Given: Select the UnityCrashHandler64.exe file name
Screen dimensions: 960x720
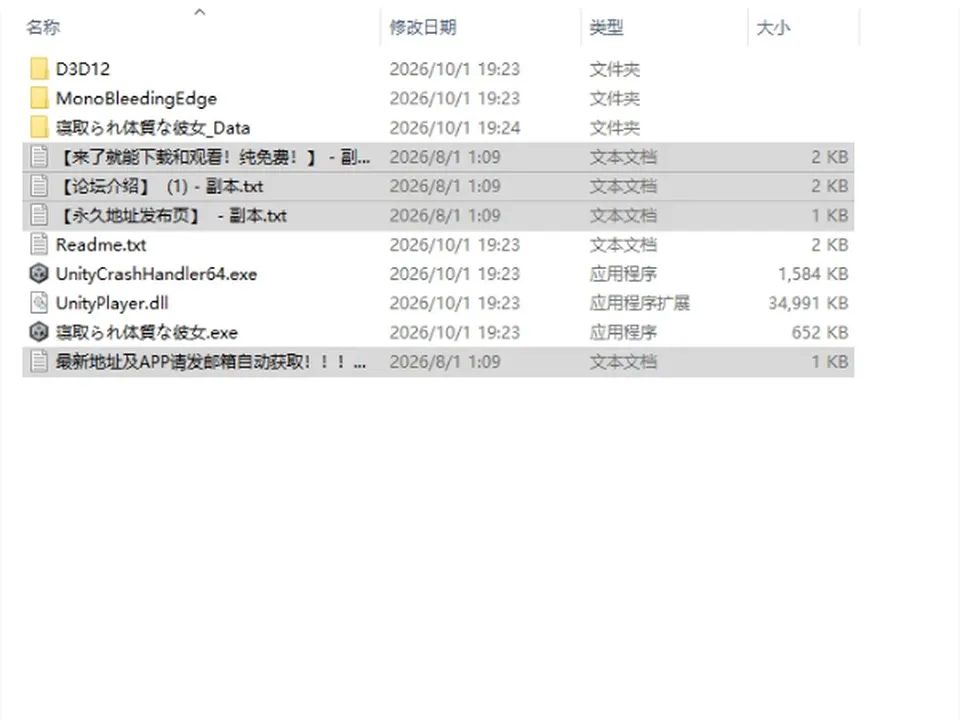Looking at the screenshot, I should coord(156,274).
